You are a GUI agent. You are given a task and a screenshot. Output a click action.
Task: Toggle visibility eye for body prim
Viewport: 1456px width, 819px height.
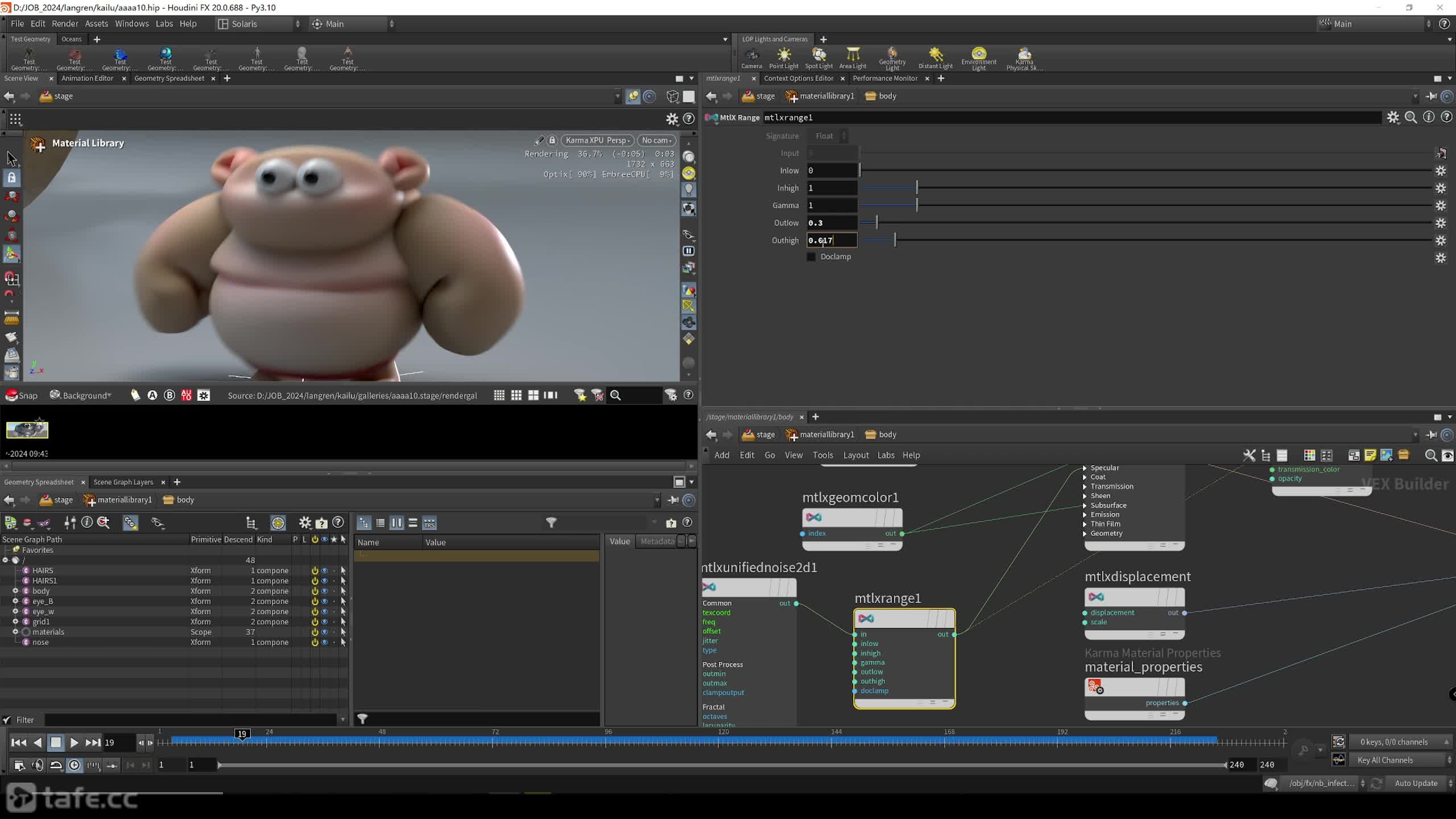pyautogui.click(x=324, y=591)
